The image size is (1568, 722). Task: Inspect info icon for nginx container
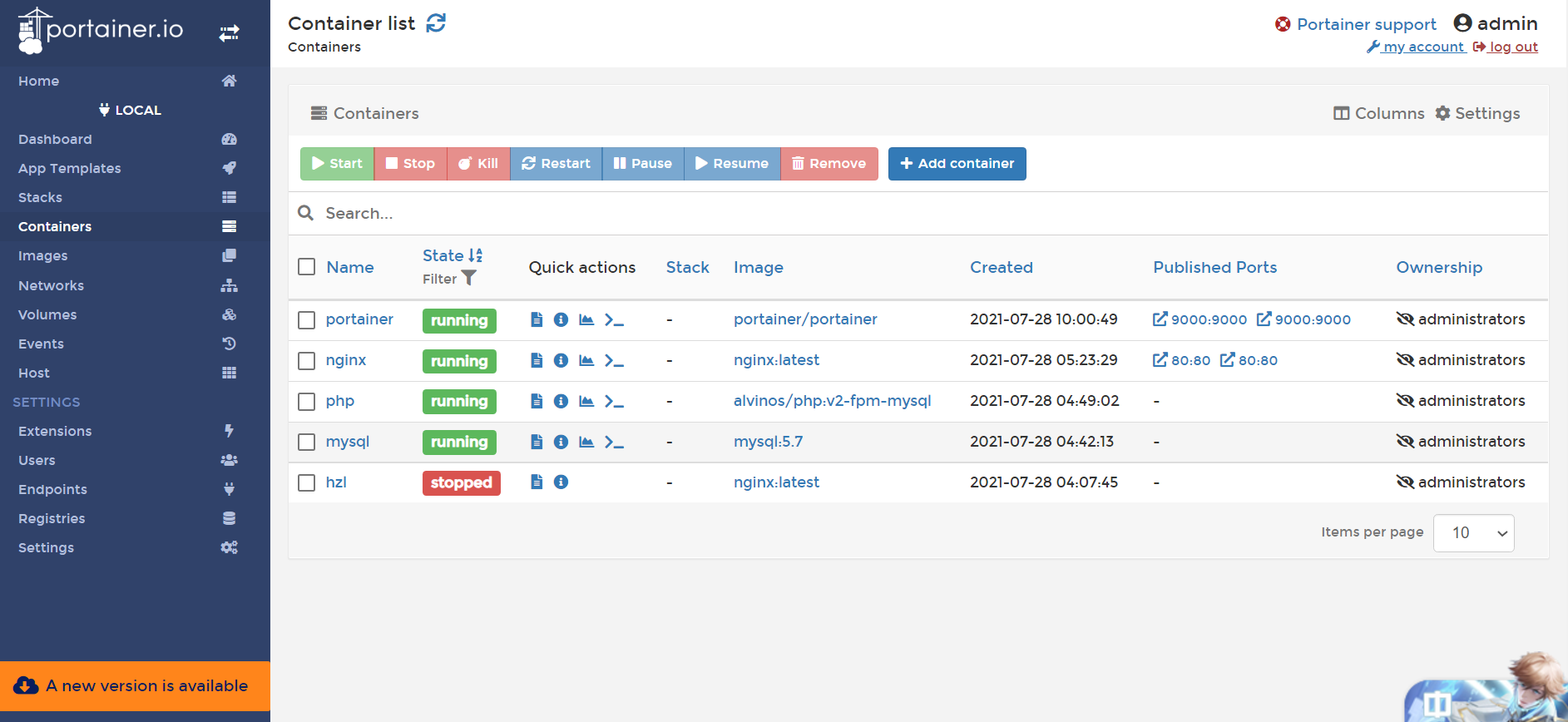click(x=561, y=360)
